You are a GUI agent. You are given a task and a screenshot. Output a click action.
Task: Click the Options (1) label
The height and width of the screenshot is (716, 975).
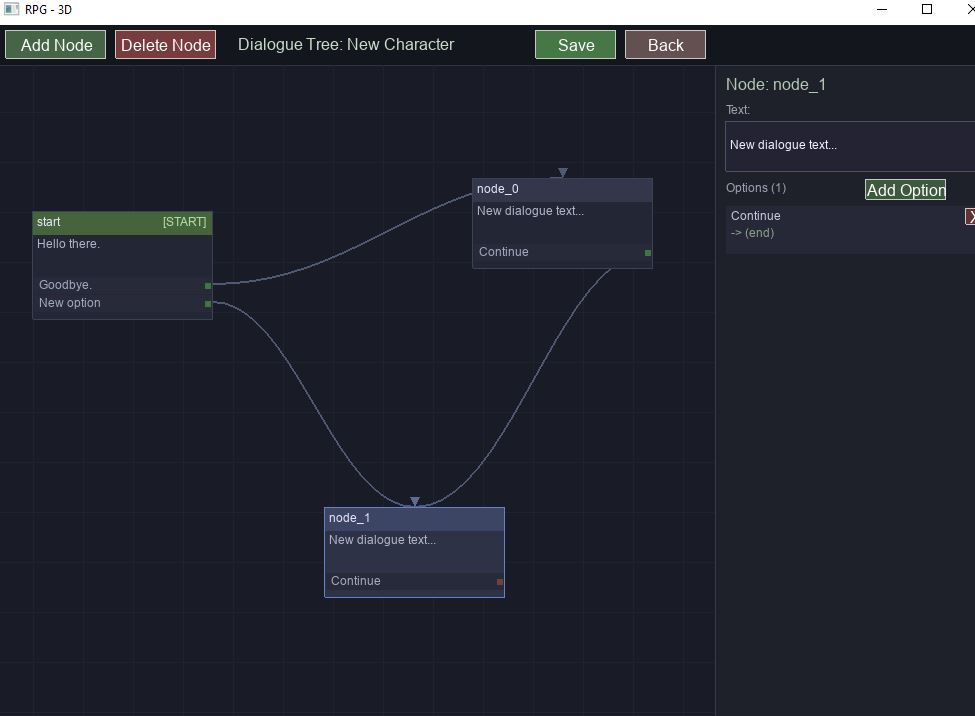tap(756, 188)
